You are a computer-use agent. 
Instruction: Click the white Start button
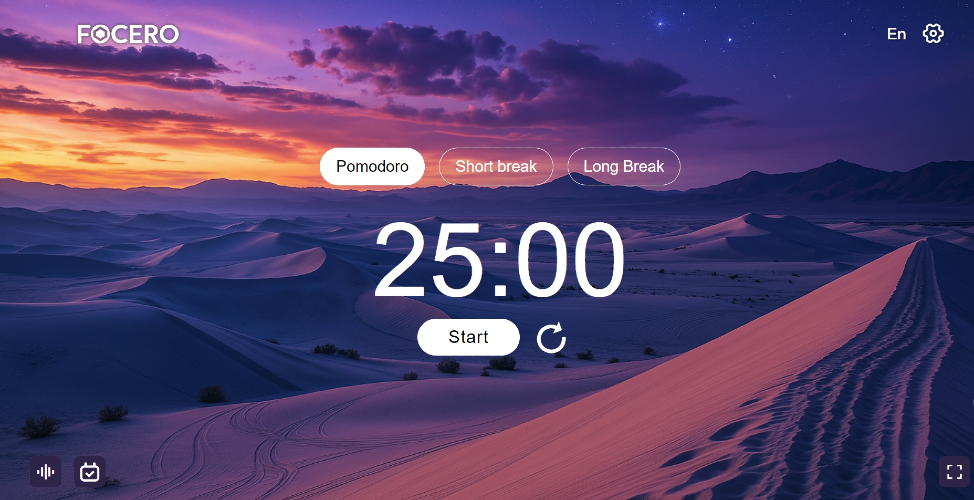(x=468, y=337)
